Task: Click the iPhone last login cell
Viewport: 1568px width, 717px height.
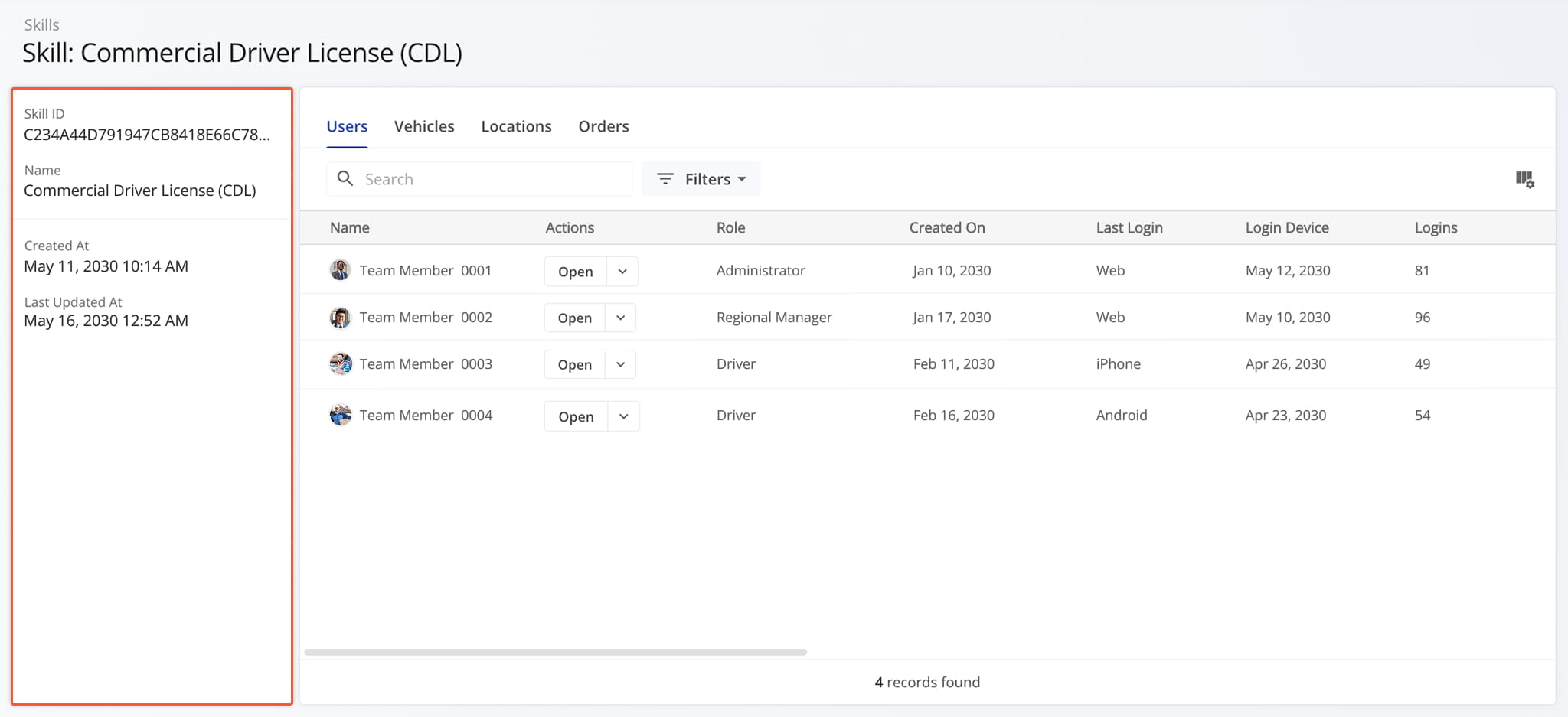Action: [x=1119, y=363]
